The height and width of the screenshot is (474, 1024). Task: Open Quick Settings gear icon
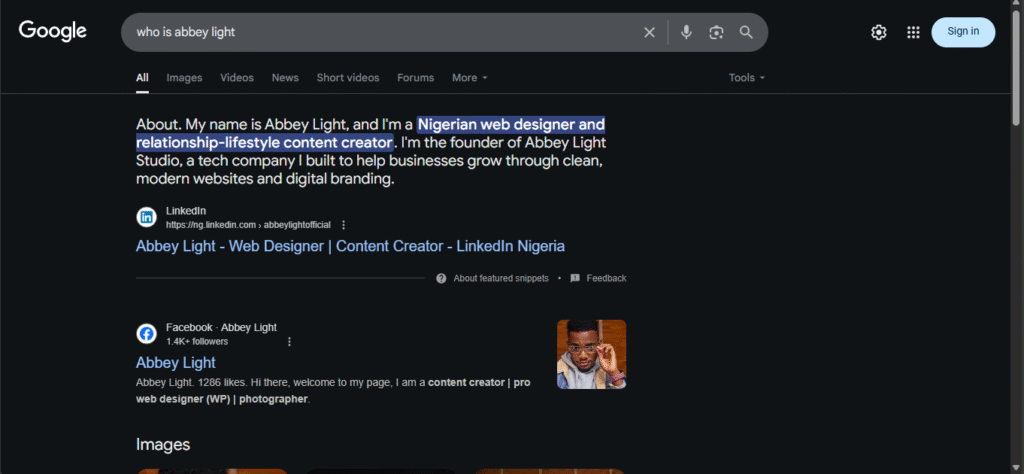(x=879, y=32)
